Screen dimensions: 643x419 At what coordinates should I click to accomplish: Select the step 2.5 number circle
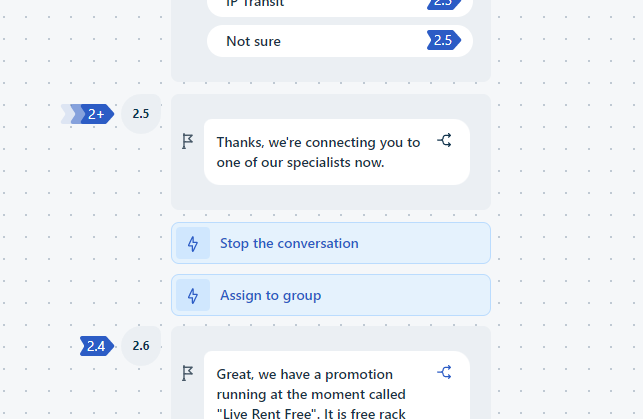(x=141, y=114)
